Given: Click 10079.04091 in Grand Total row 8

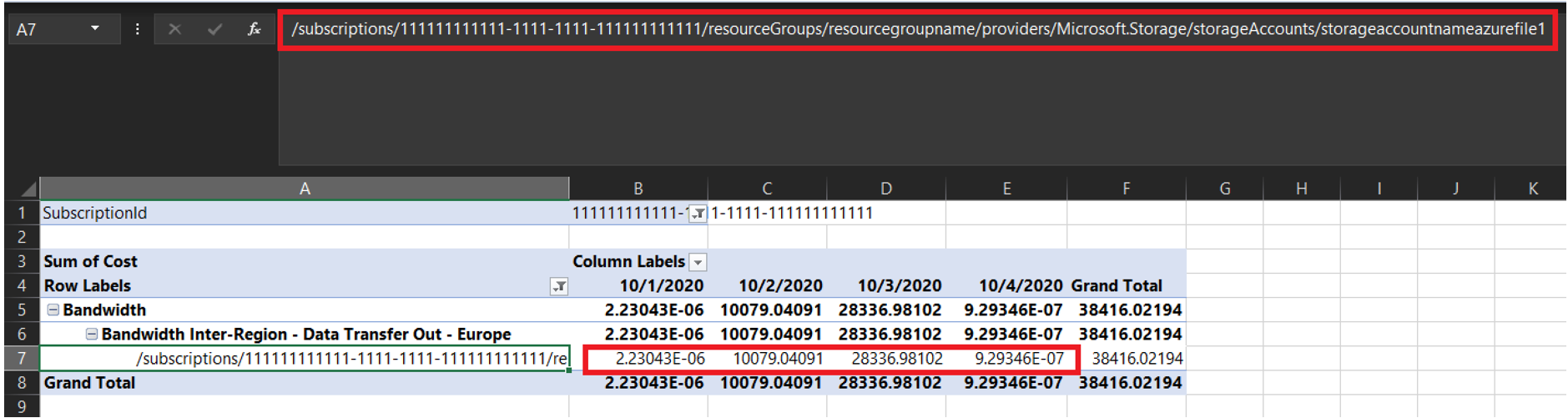Looking at the screenshot, I should 771,383.
